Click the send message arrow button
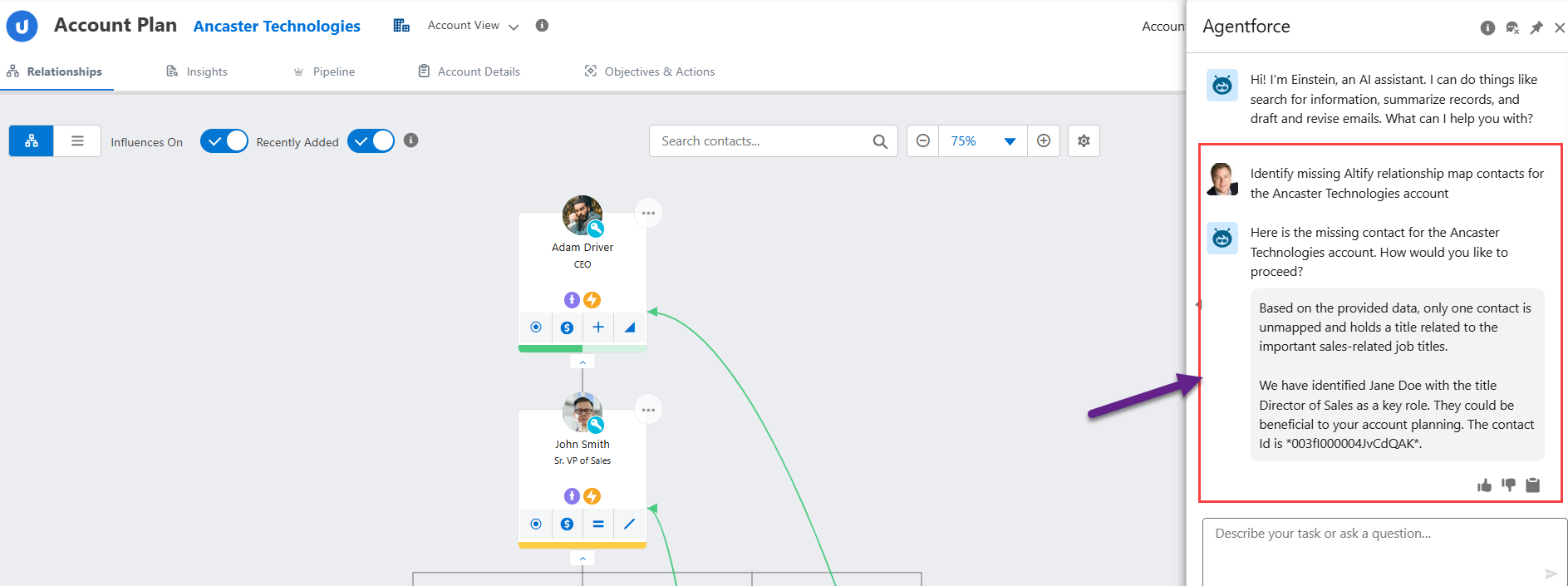Image resolution: width=1568 pixels, height=586 pixels. coord(1551,574)
